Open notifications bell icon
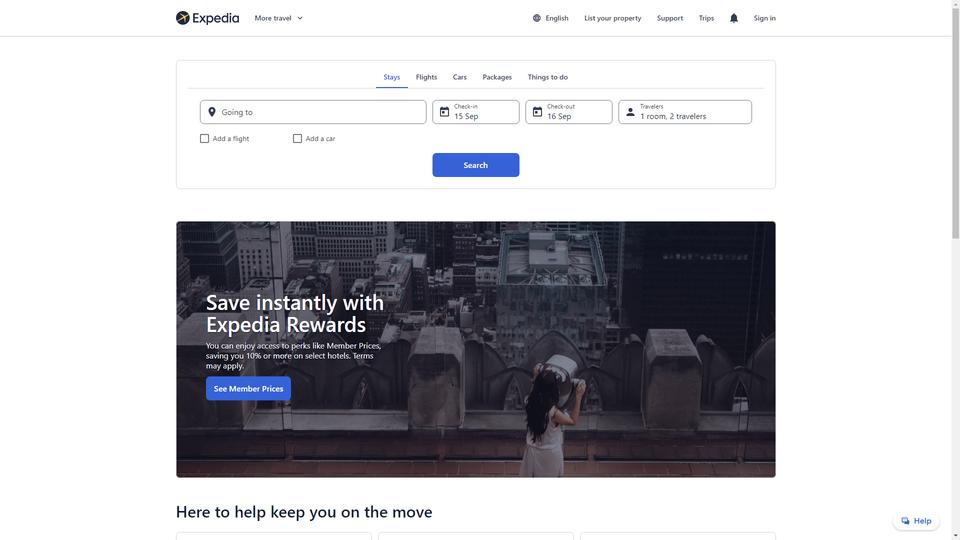Image resolution: width=960 pixels, height=540 pixels. (x=733, y=18)
